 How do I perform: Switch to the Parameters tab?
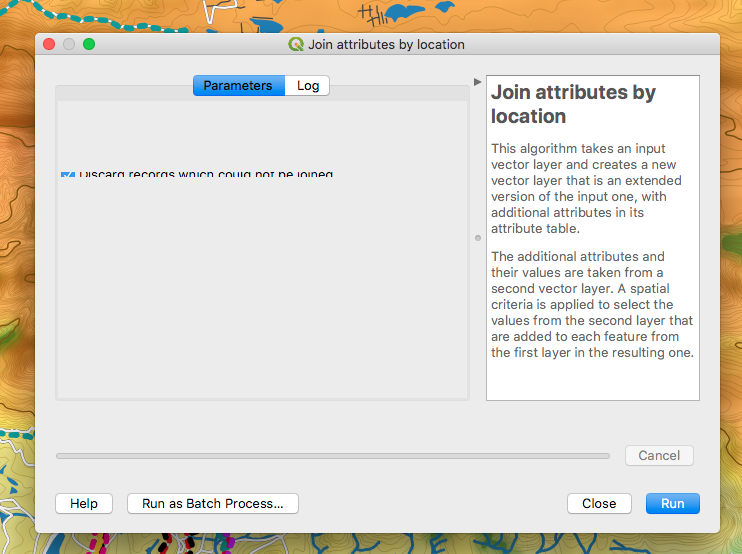tap(239, 86)
